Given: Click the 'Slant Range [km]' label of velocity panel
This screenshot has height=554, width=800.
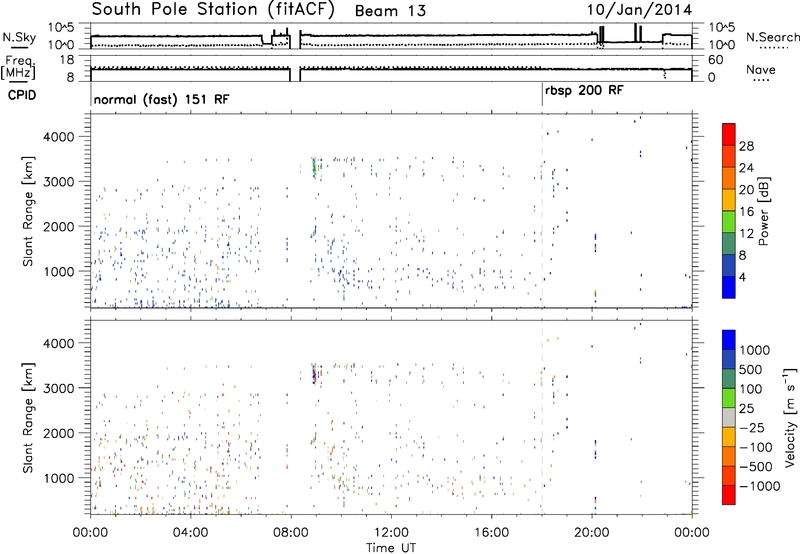Looking at the screenshot, I should pos(28,418).
